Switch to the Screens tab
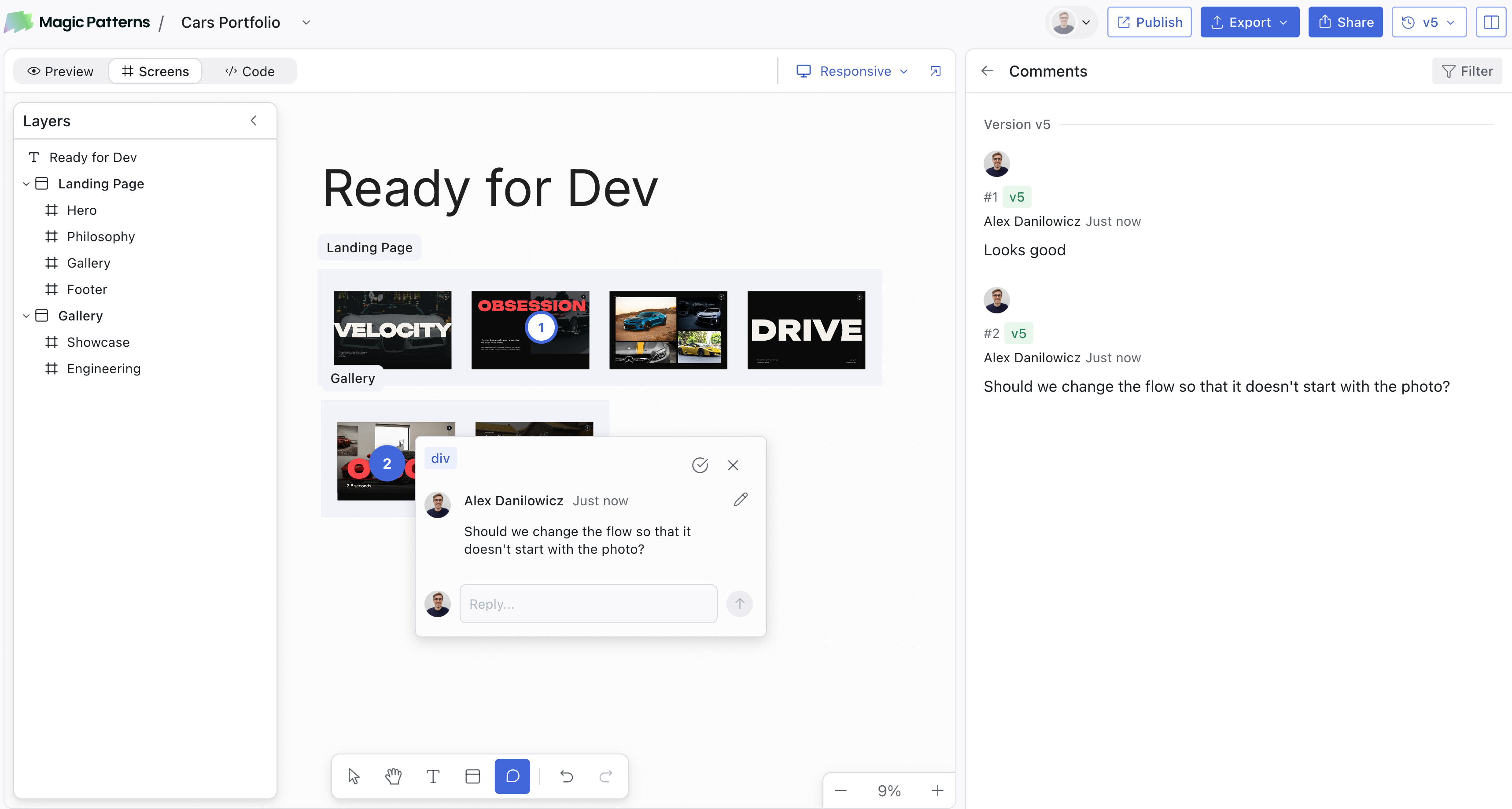The height and width of the screenshot is (809, 1512). point(155,71)
